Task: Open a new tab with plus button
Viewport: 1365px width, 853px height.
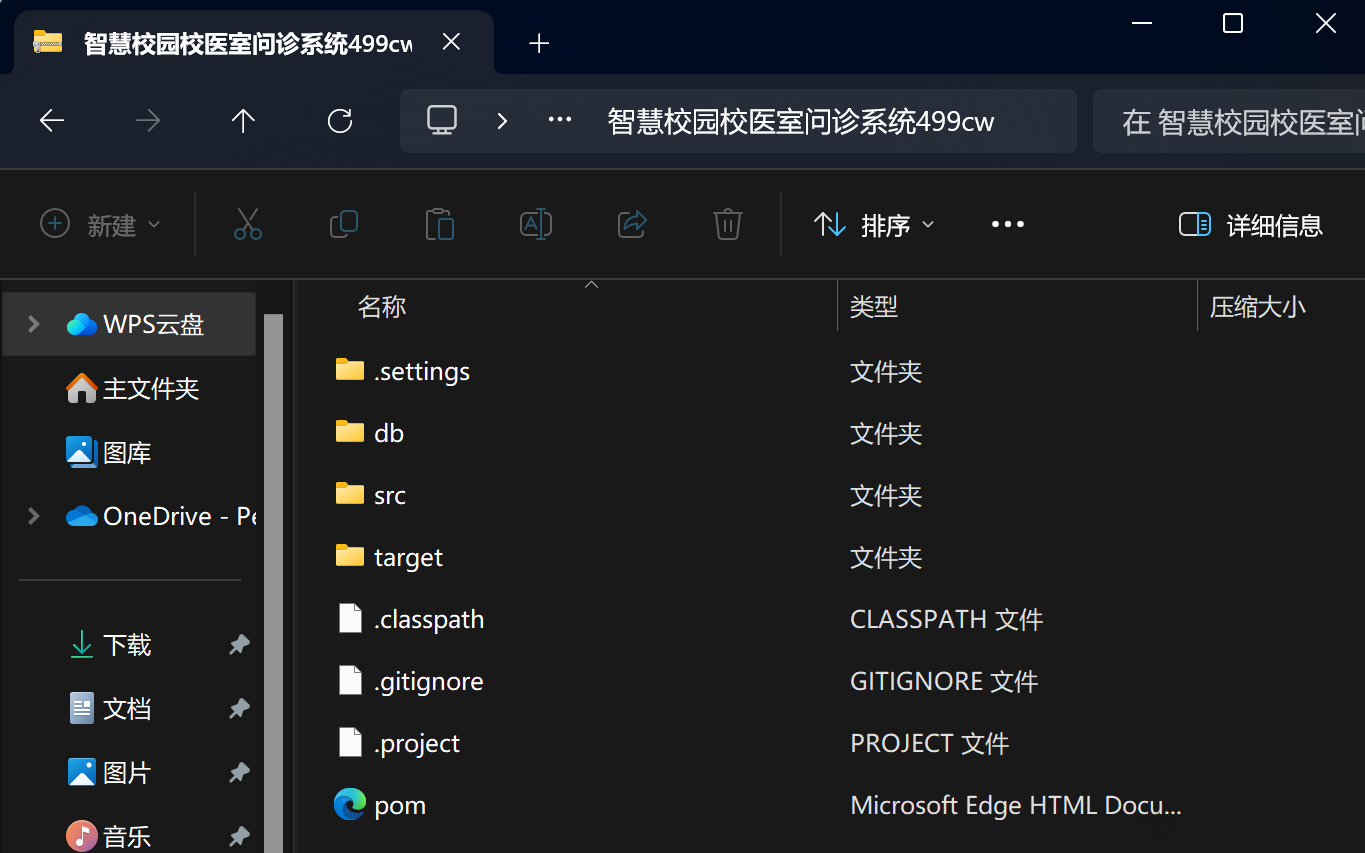Action: 539,43
